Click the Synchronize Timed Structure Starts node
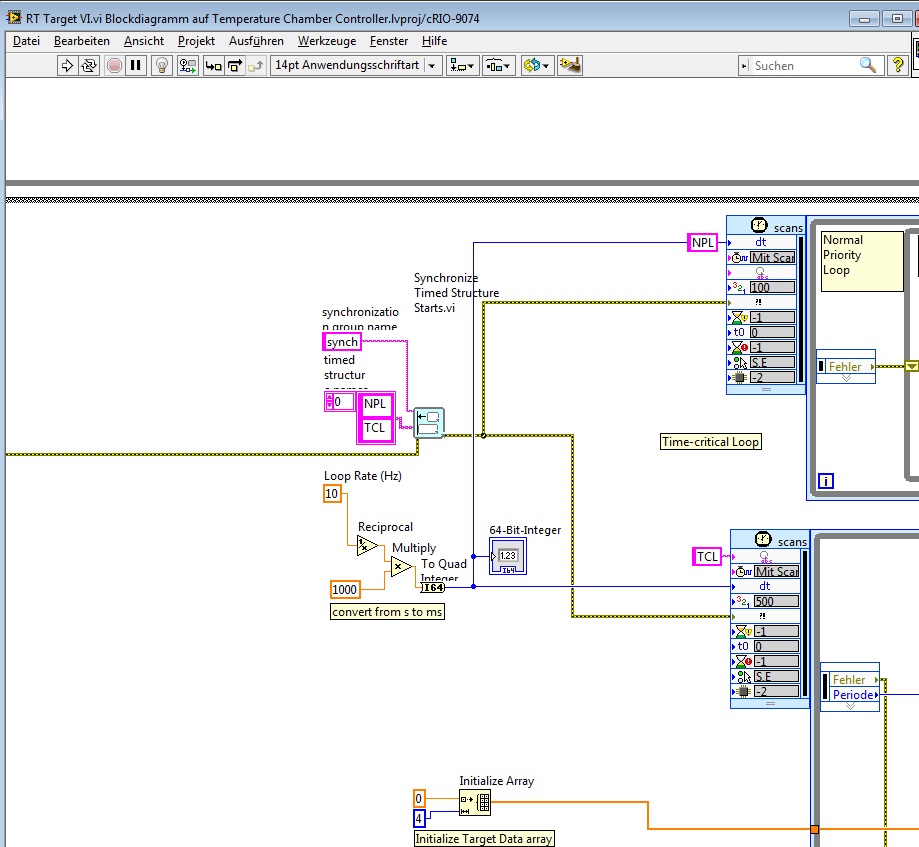 (429, 423)
